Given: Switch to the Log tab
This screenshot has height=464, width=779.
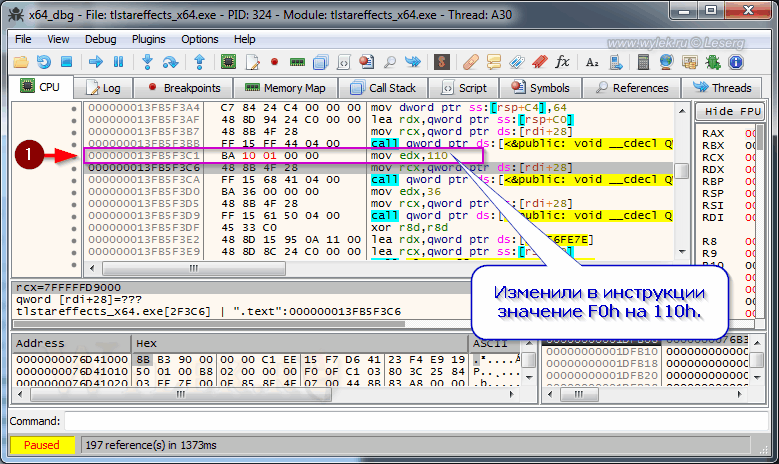Looking at the screenshot, I should [103, 88].
